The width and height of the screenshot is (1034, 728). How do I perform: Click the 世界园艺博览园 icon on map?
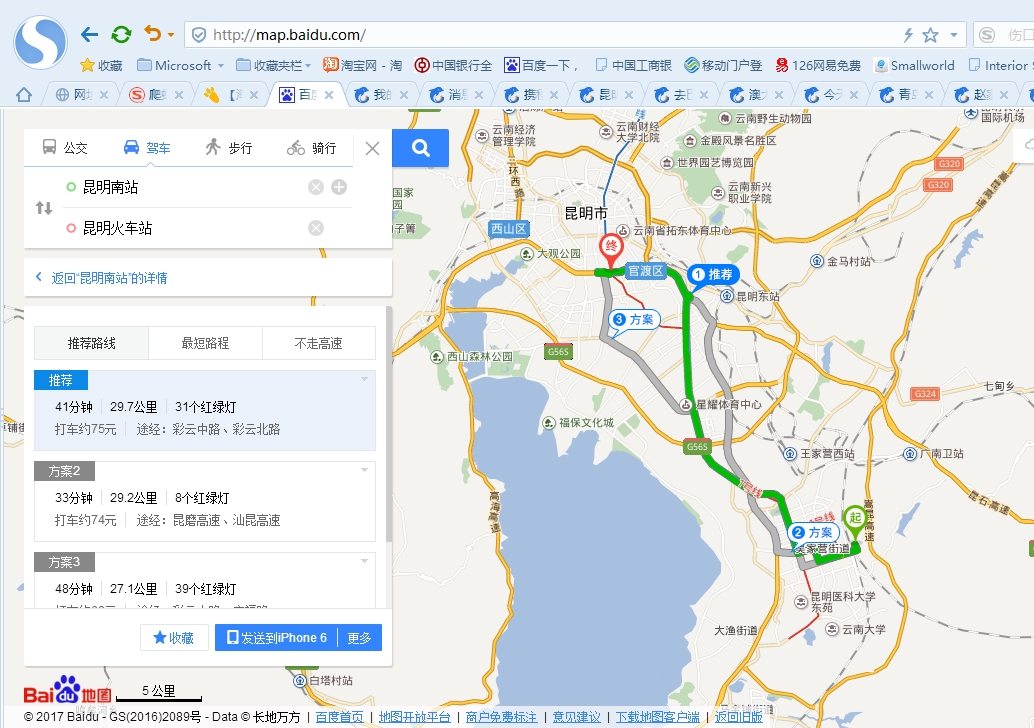click(x=667, y=162)
